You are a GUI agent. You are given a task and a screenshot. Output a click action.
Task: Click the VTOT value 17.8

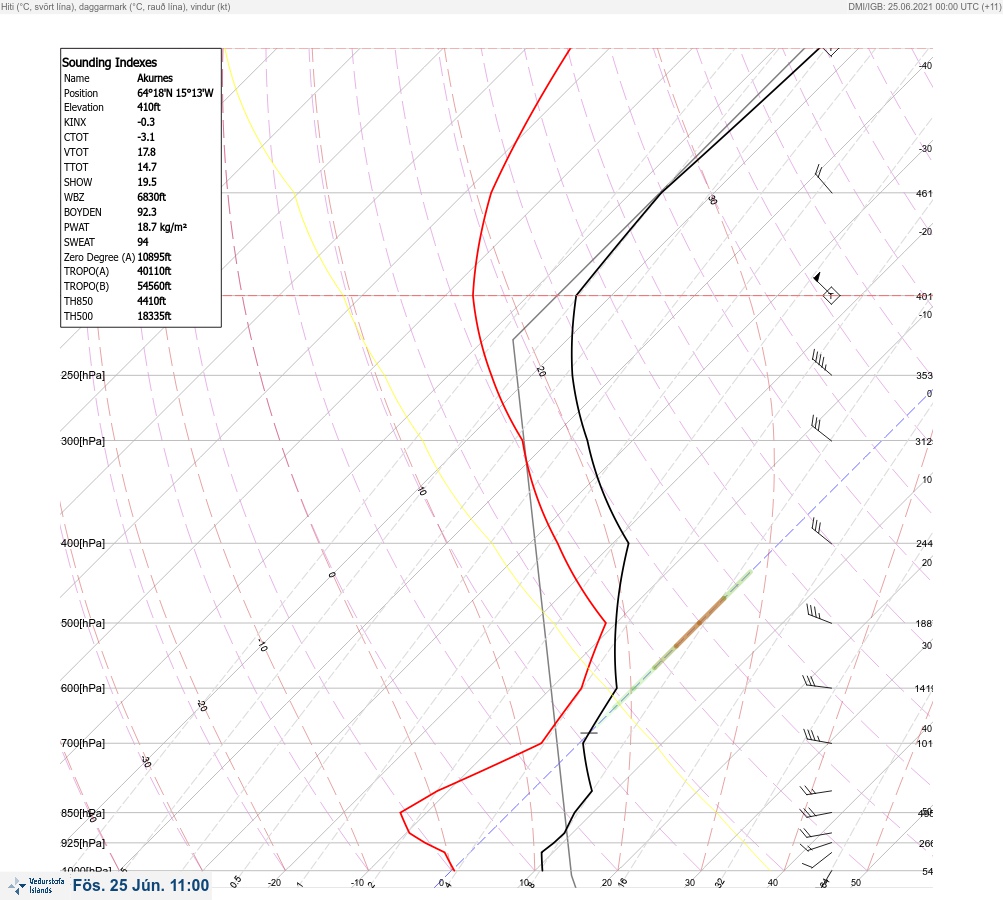click(146, 152)
